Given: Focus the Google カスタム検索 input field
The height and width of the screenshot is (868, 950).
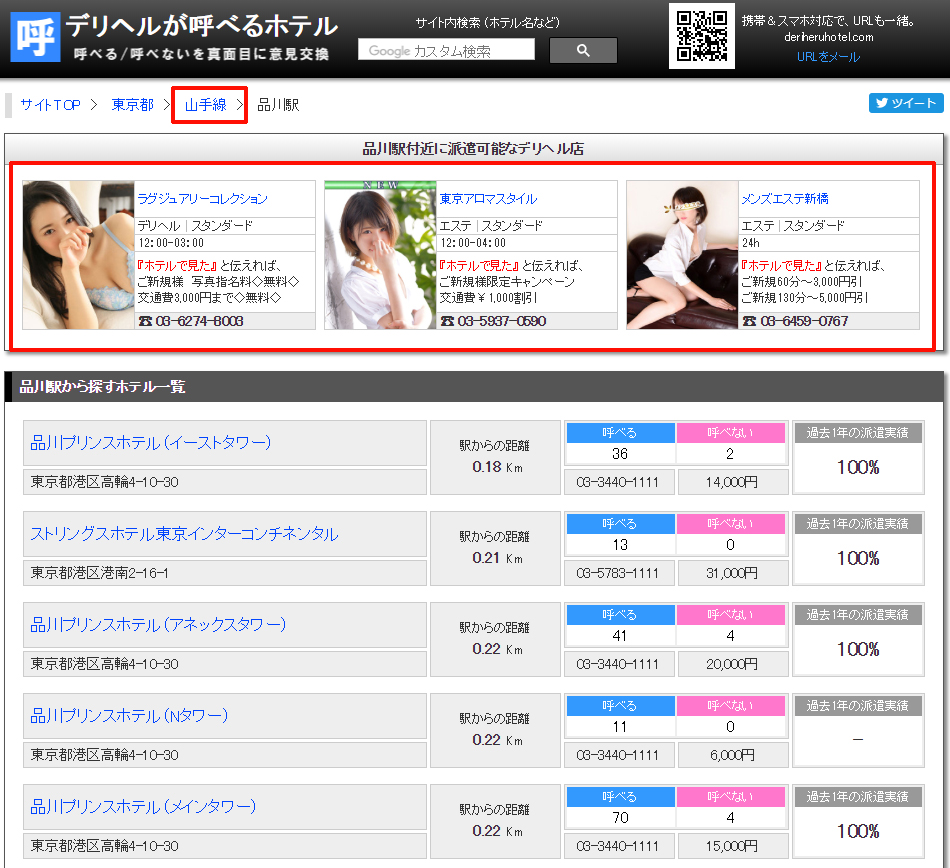Looking at the screenshot, I should [447, 50].
